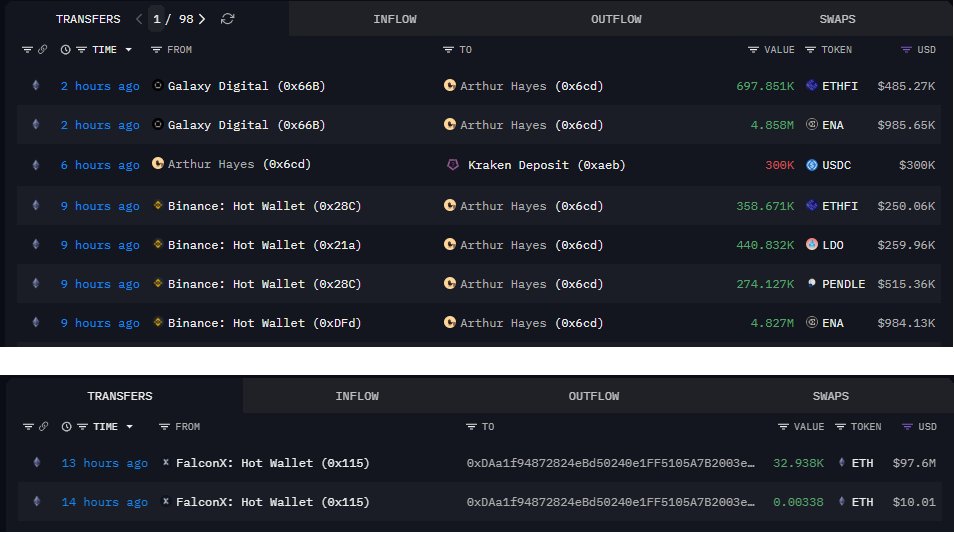Click page number 1 input field
Viewport: 954px width, 550px height.
point(157,19)
